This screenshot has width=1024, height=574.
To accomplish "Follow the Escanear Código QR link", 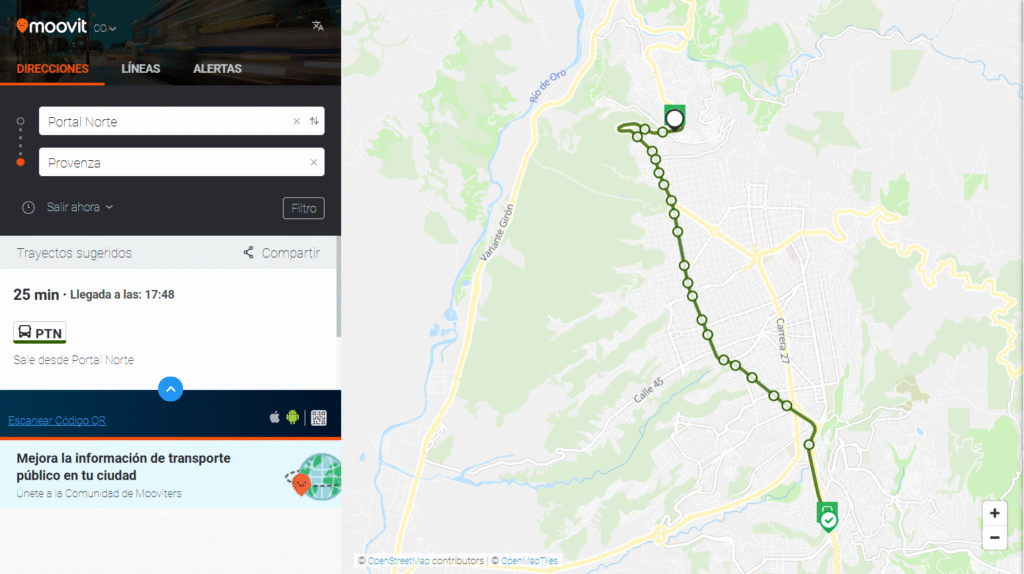I will click(x=57, y=421).
